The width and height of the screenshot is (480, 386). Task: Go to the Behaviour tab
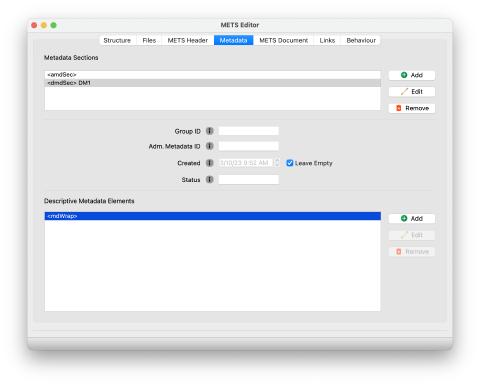coord(361,40)
